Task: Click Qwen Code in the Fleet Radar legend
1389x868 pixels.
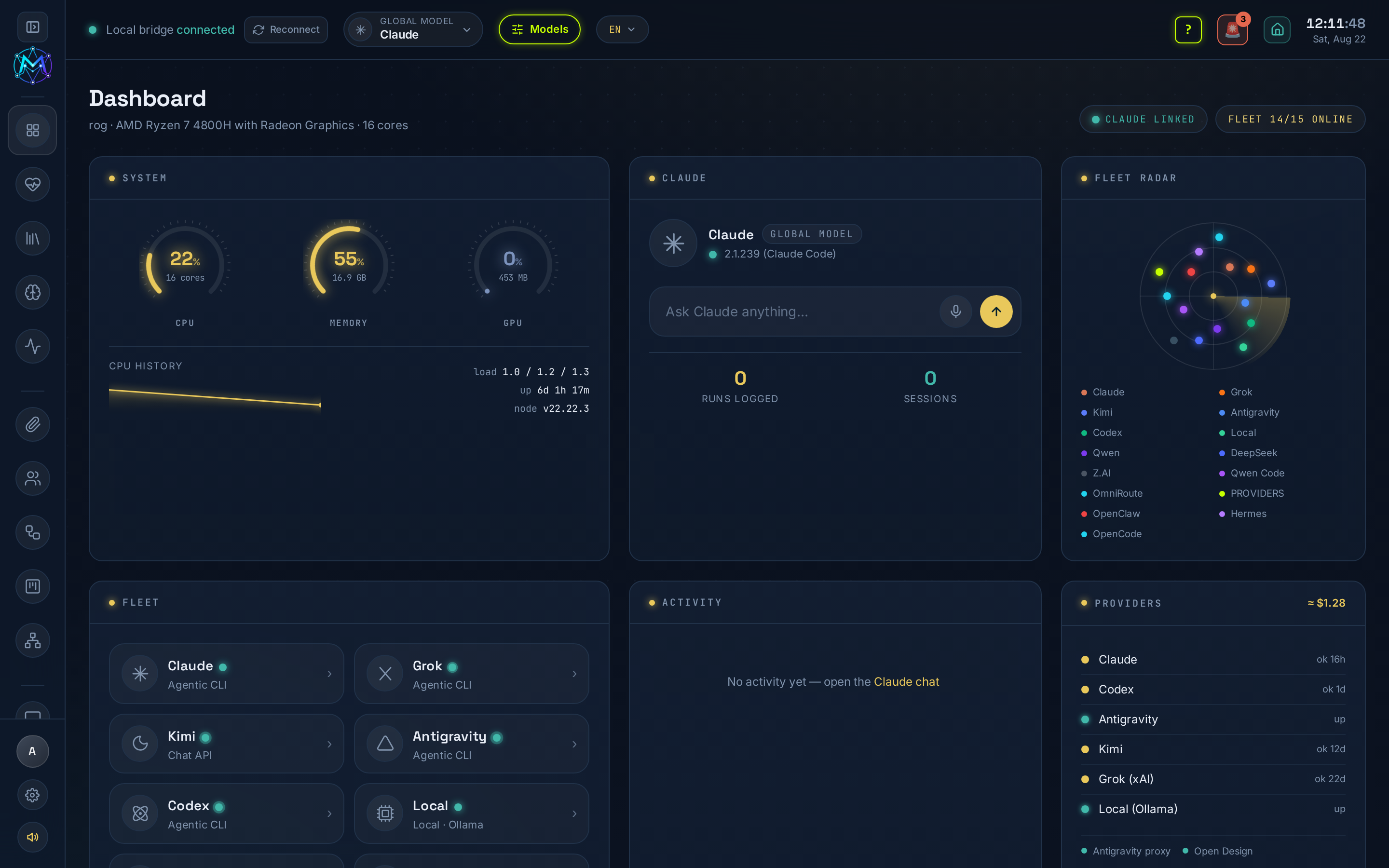Action: tap(1252, 473)
